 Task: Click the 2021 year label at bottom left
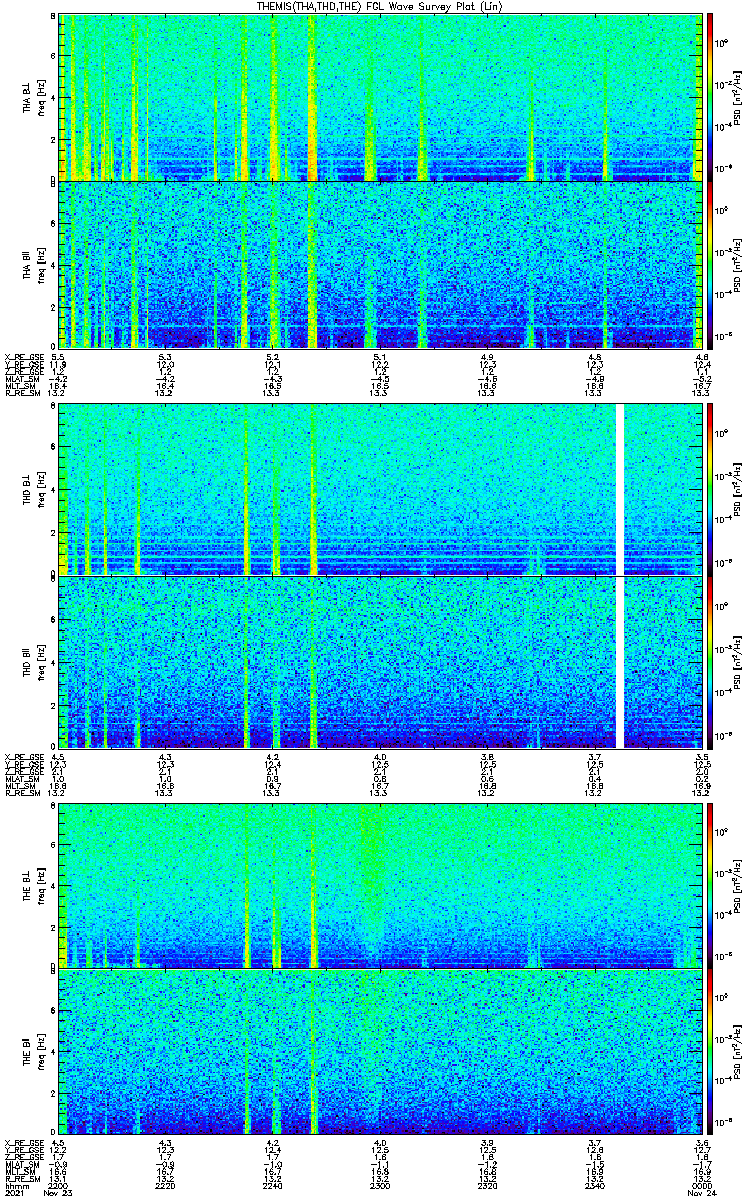[14, 1193]
